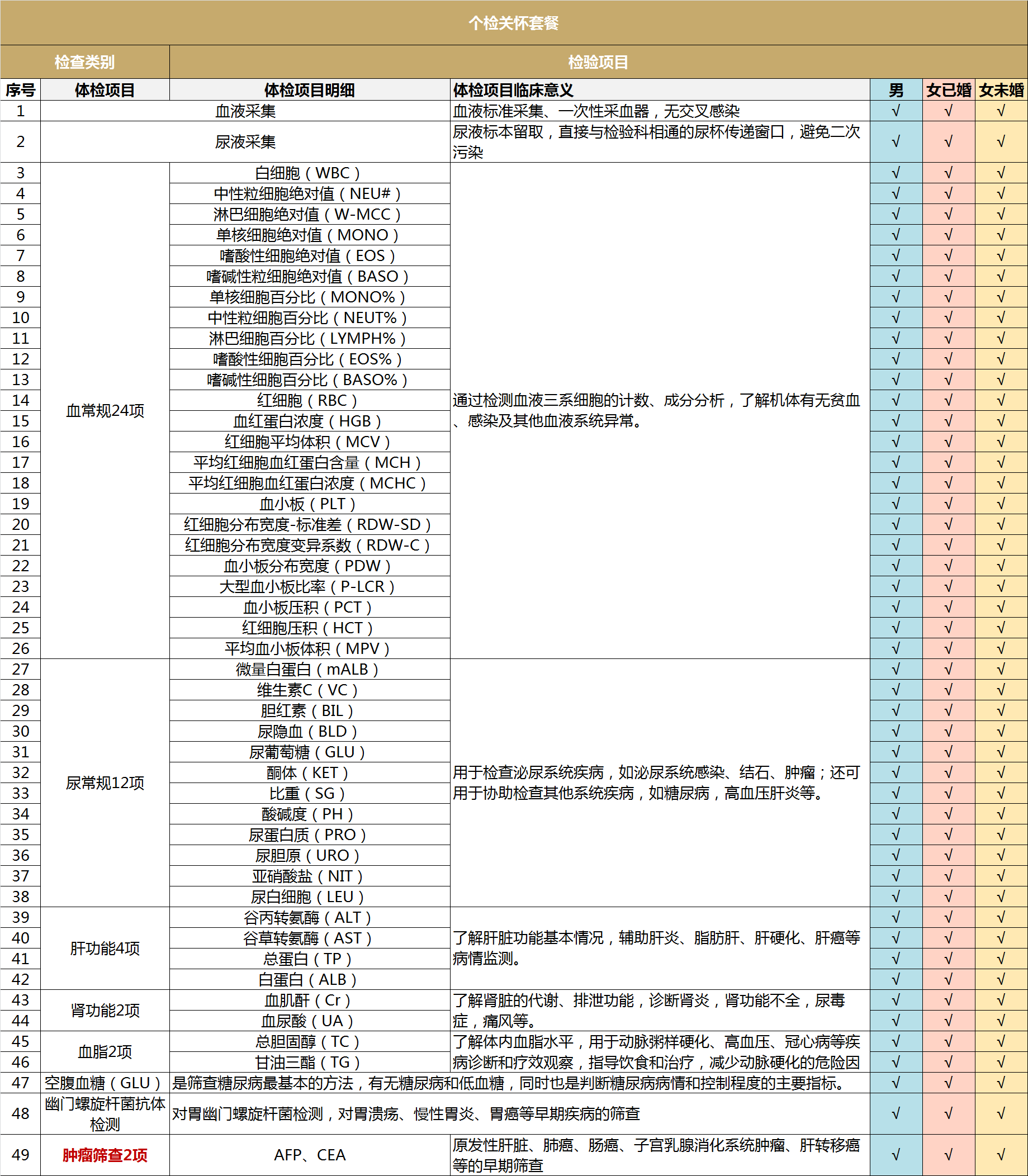Image resolution: width=1028 pixels, height=1176 pixels.
Task: Select 血小板（PLT） cell
Action: [x=310, y=504]
